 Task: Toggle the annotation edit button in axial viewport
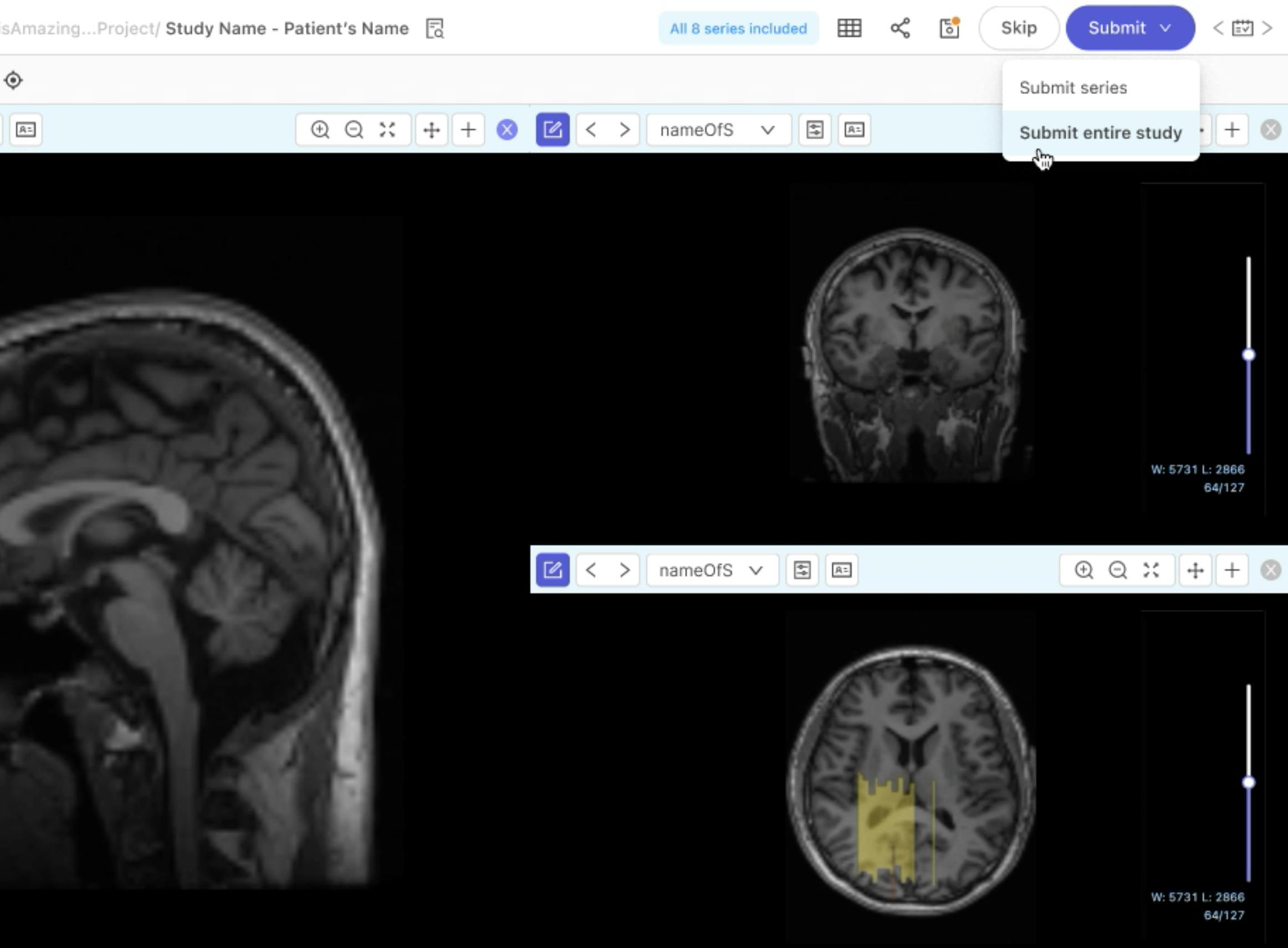(553, 570)
